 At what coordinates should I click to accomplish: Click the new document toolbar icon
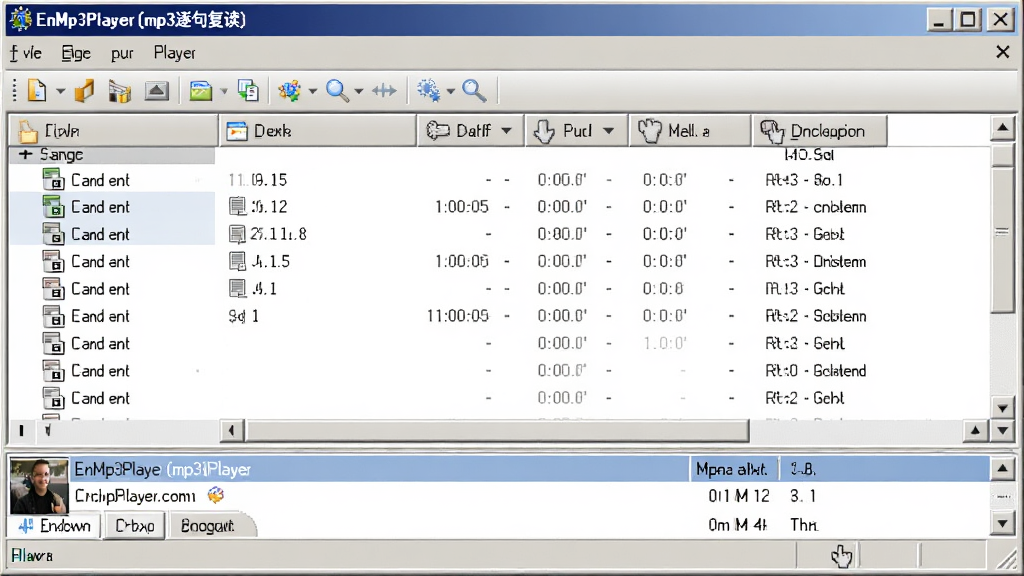coord(37,91)
